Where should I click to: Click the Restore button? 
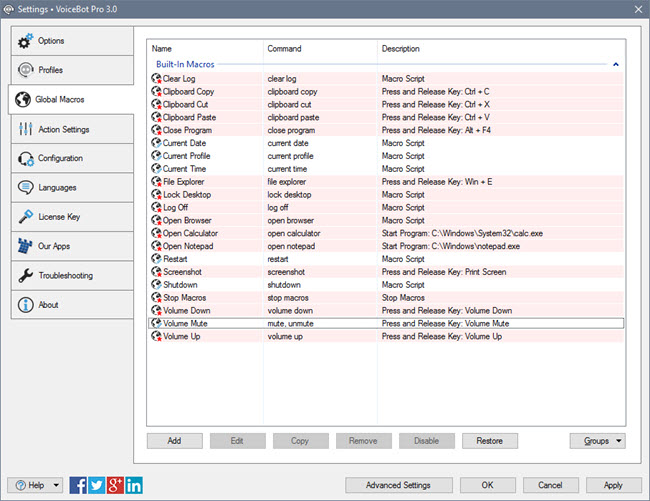(x=490, y=441)
